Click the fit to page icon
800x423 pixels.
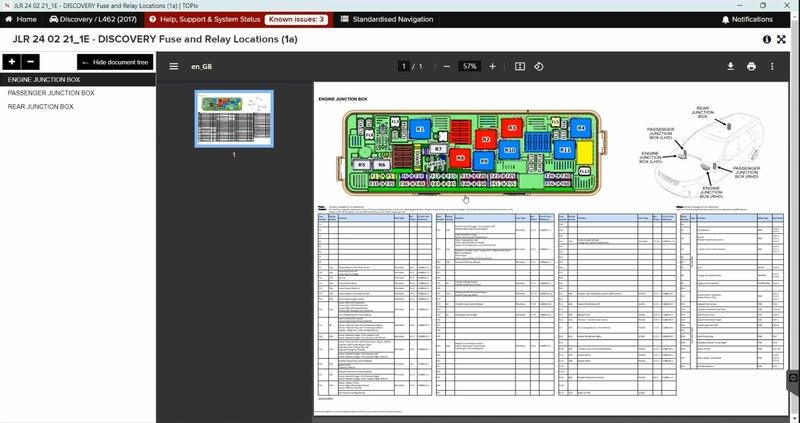(519, 66)
